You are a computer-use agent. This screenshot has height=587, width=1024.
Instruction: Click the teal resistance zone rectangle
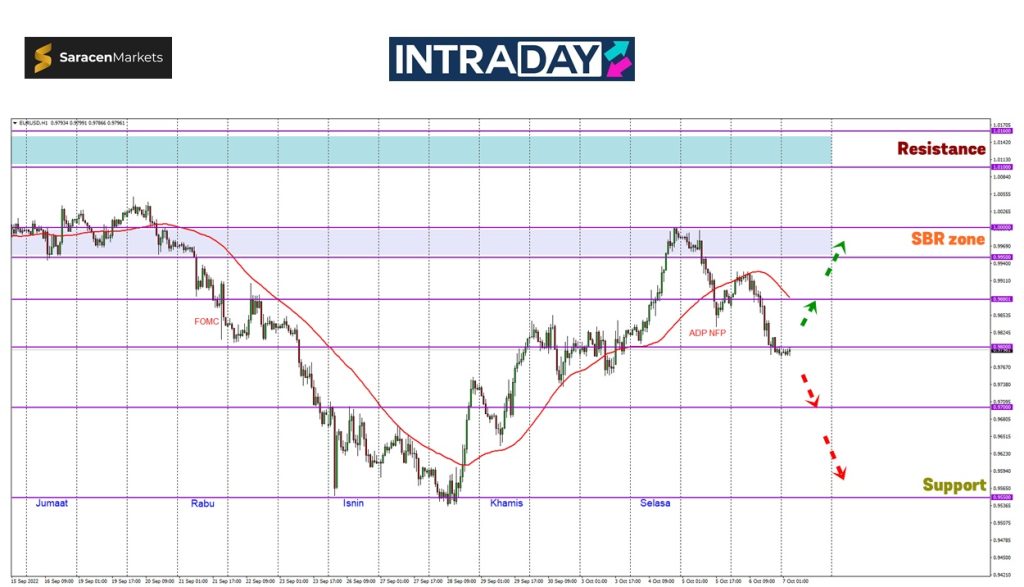coord(420,150)
